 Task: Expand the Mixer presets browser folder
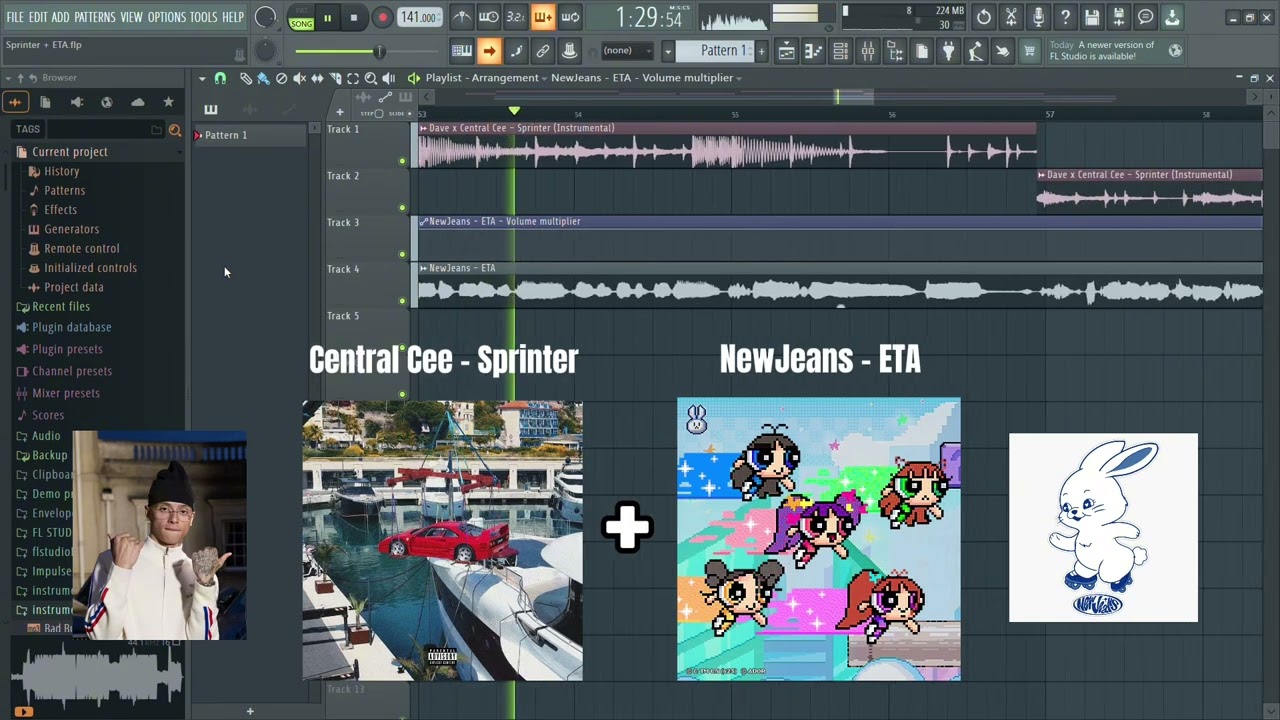pos(65,393)
